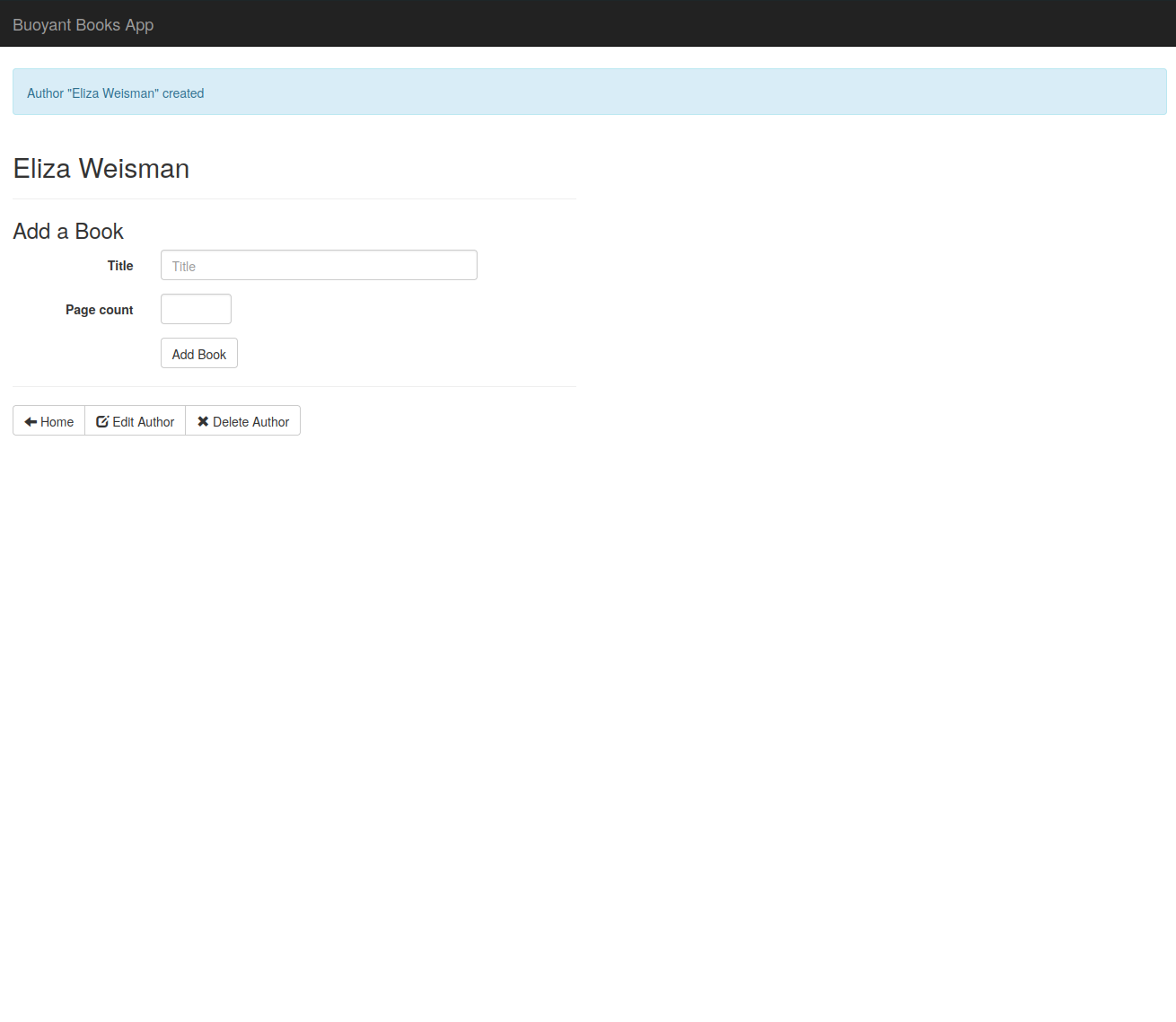Click the Add a Book subheading
The height and width of the screenshot is (1022, 1176).
point(68,232)
